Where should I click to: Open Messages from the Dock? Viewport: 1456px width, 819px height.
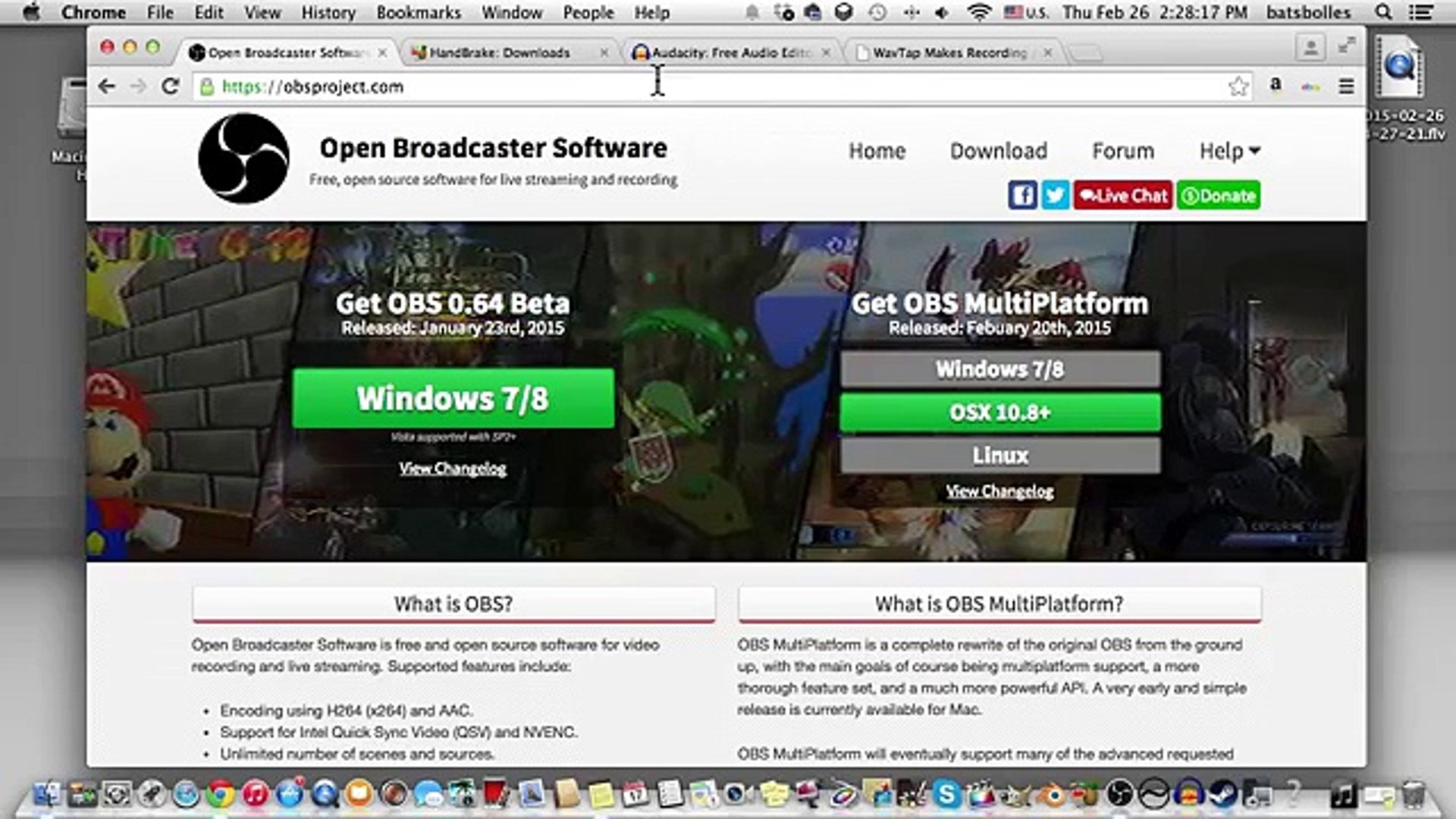pos(428,794)
